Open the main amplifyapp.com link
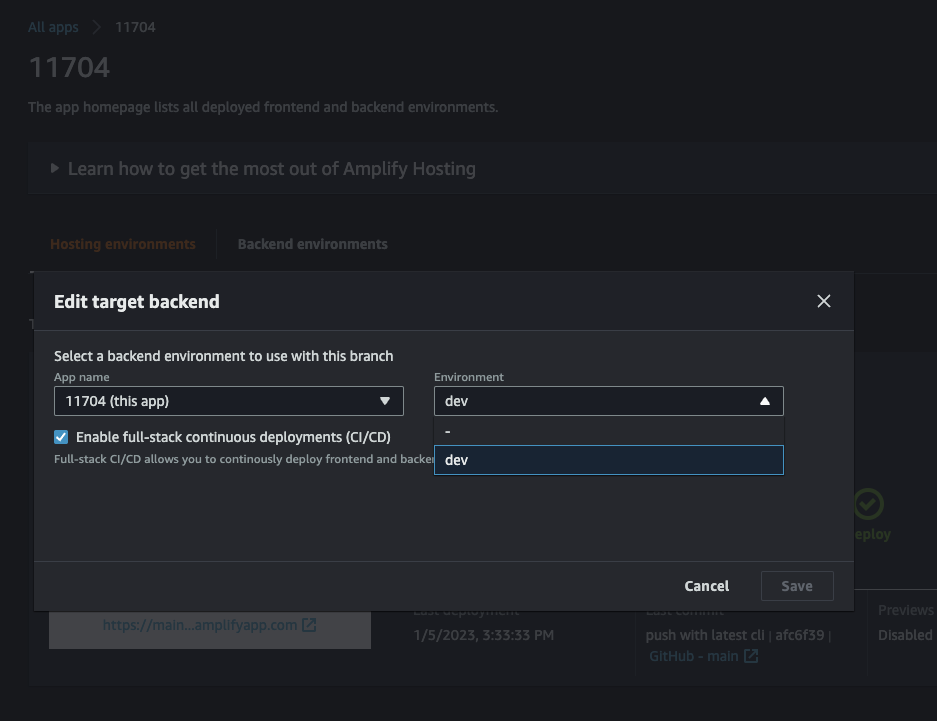937x721 pixels. [x=199, y=625]
